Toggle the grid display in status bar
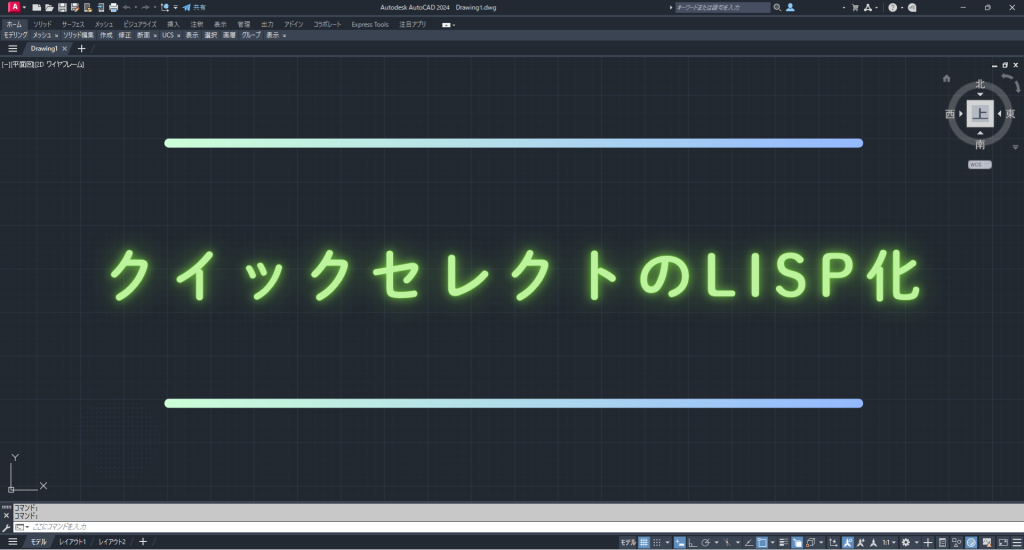Viewport: 1024px width, 550px height. click(x=645, y=542)
